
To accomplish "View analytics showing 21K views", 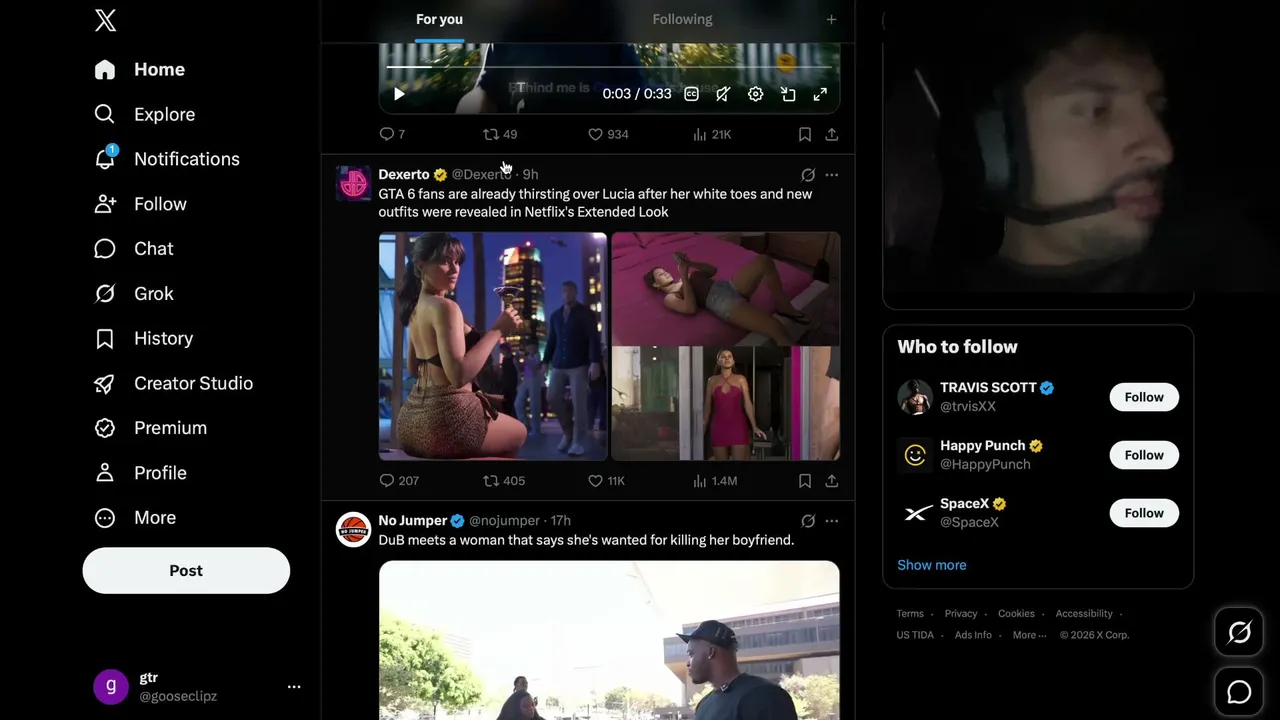I will coord(712,134).
